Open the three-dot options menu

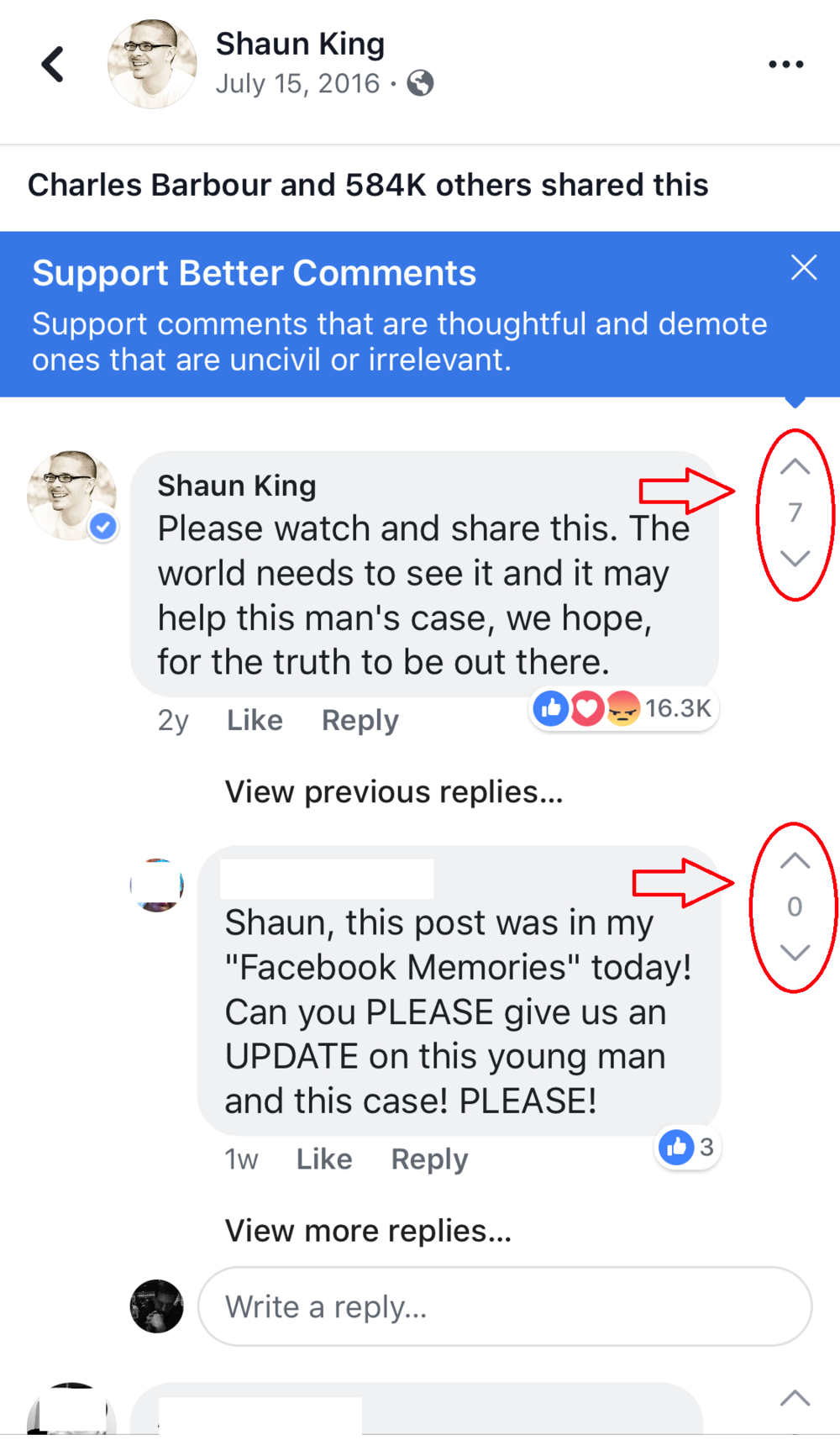coord(786,64)
